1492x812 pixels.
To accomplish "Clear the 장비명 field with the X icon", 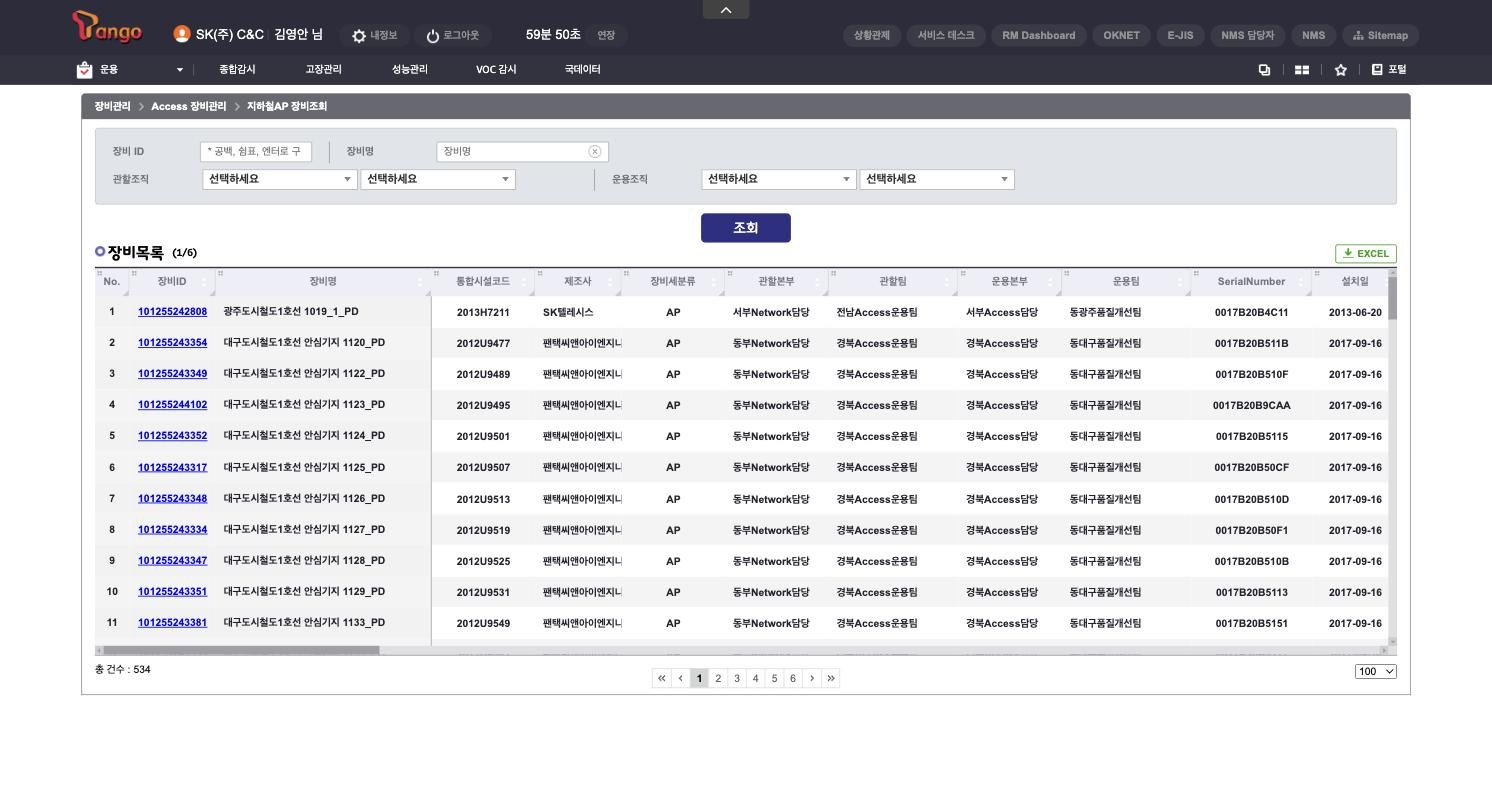I will pyautogui.click(x=595, y=152).
